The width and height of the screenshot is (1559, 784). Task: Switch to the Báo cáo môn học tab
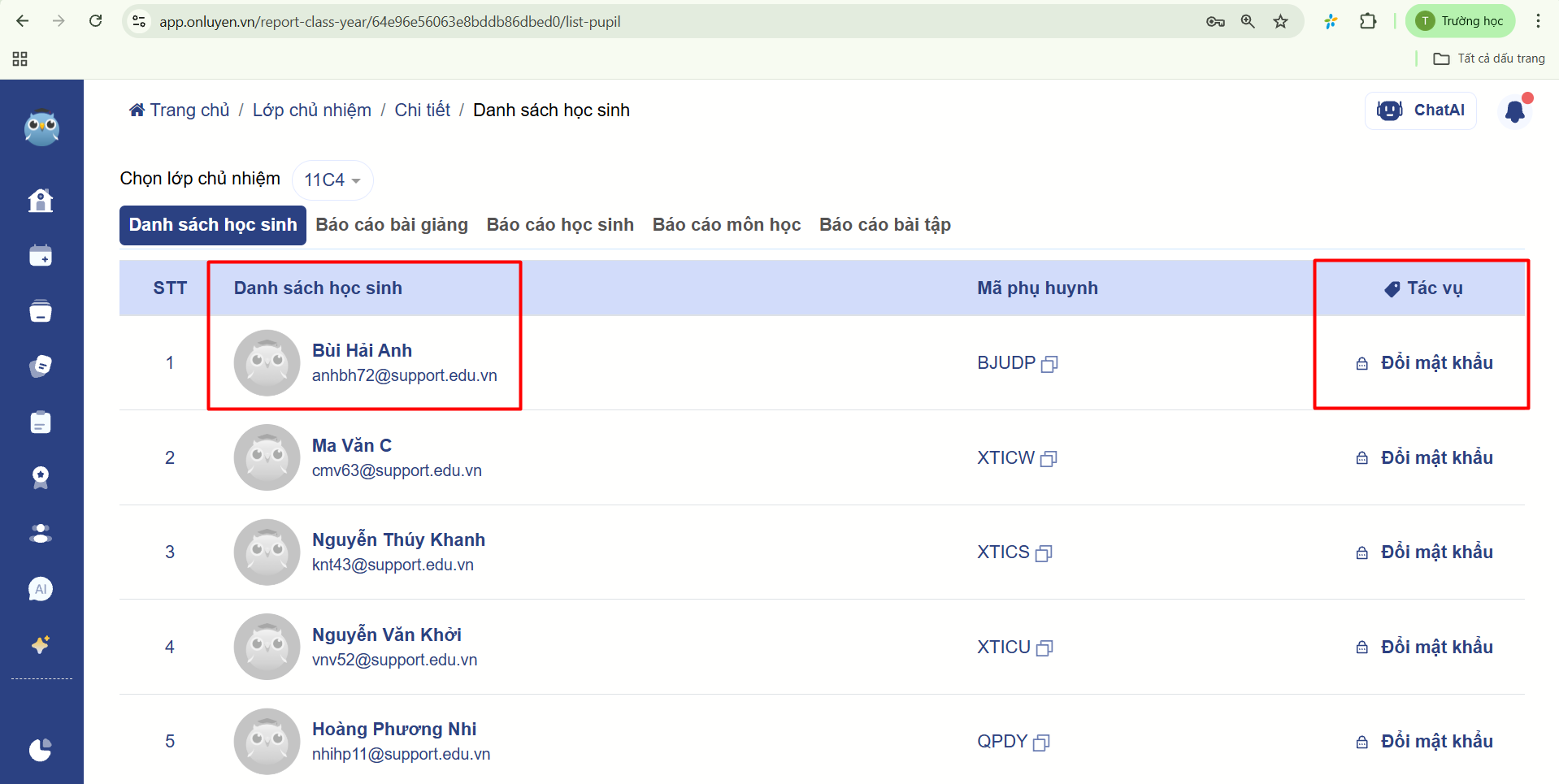click(726, 225)
